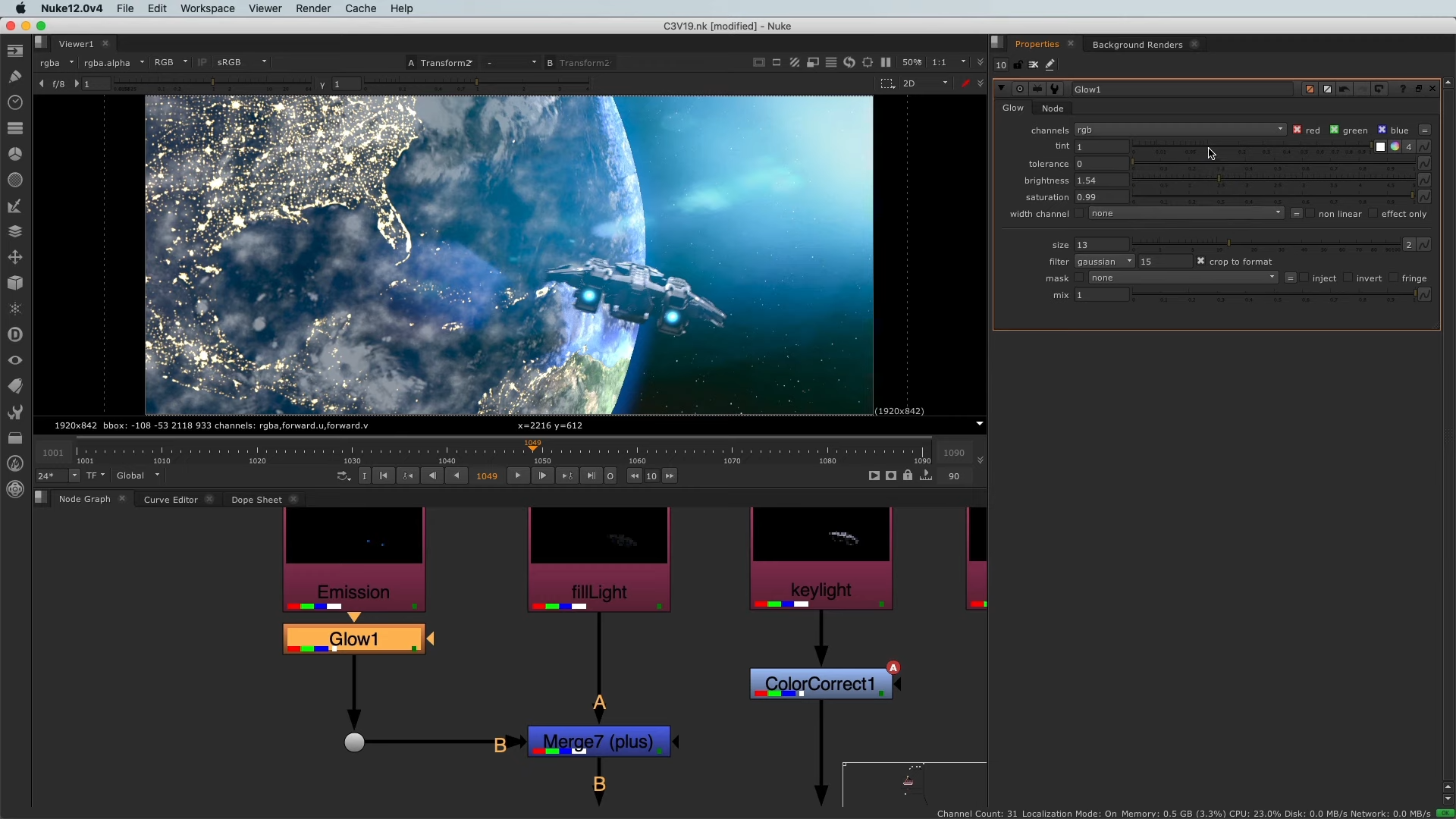Uncheck crop to format
This screenshot has width=1456, height=819.
pyautogui.click(x=1200, y=262)
